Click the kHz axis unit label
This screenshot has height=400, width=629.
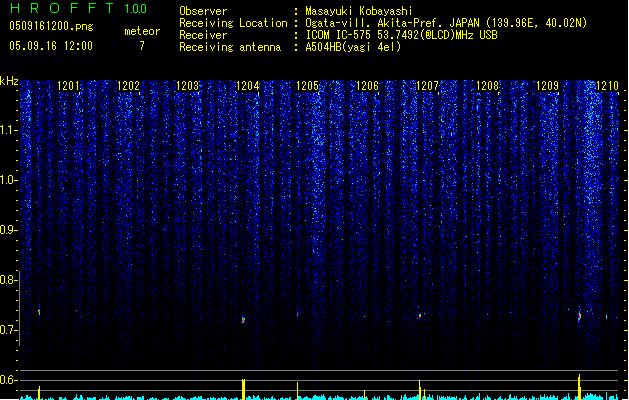9,81
